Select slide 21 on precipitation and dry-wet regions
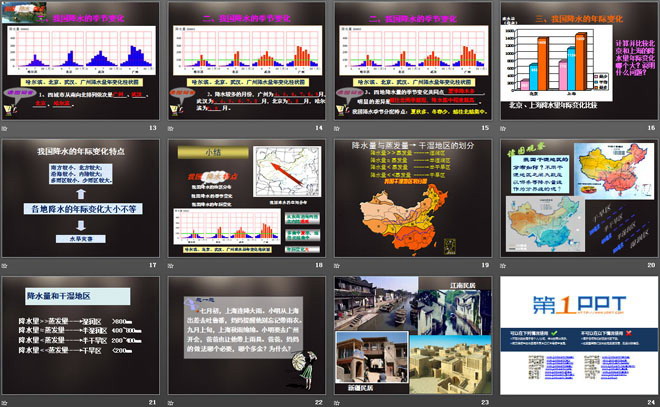Viewport: 660px width, 407px height. point(82,335)
